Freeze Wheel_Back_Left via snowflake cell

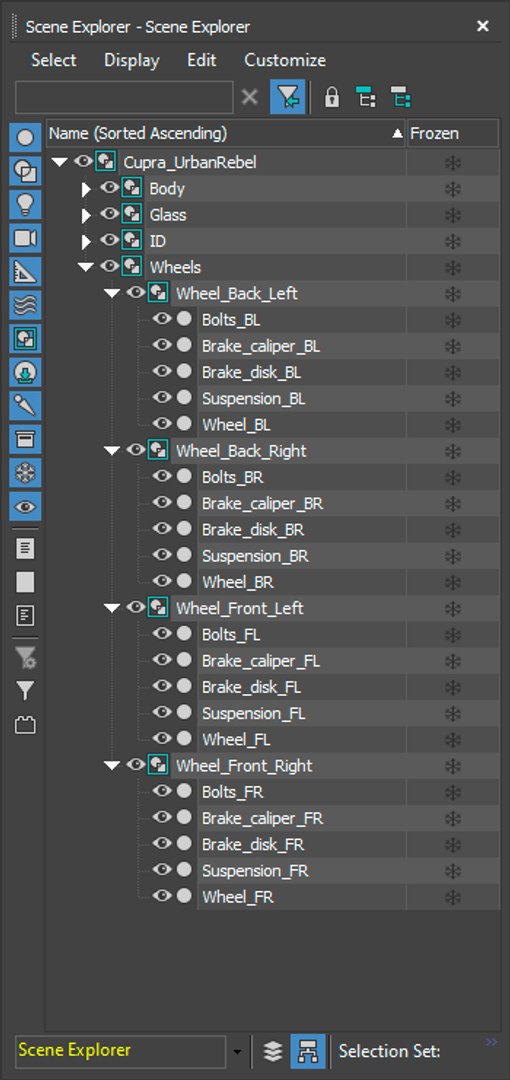click(x=453, y=294)
